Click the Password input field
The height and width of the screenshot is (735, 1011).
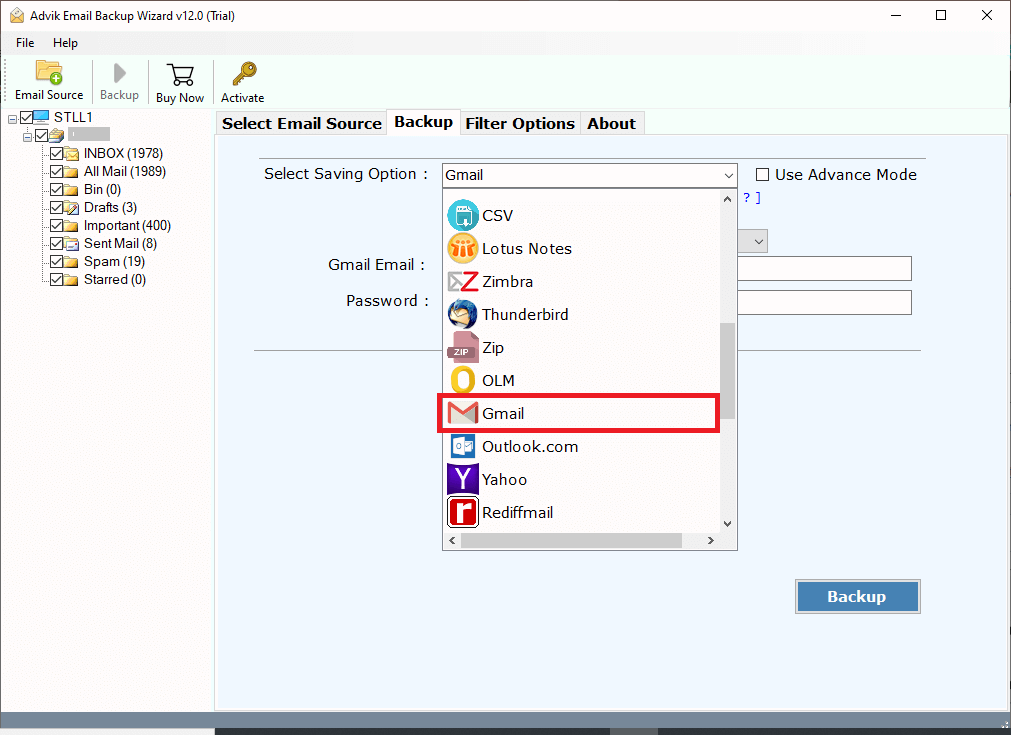tap(824, 302)
